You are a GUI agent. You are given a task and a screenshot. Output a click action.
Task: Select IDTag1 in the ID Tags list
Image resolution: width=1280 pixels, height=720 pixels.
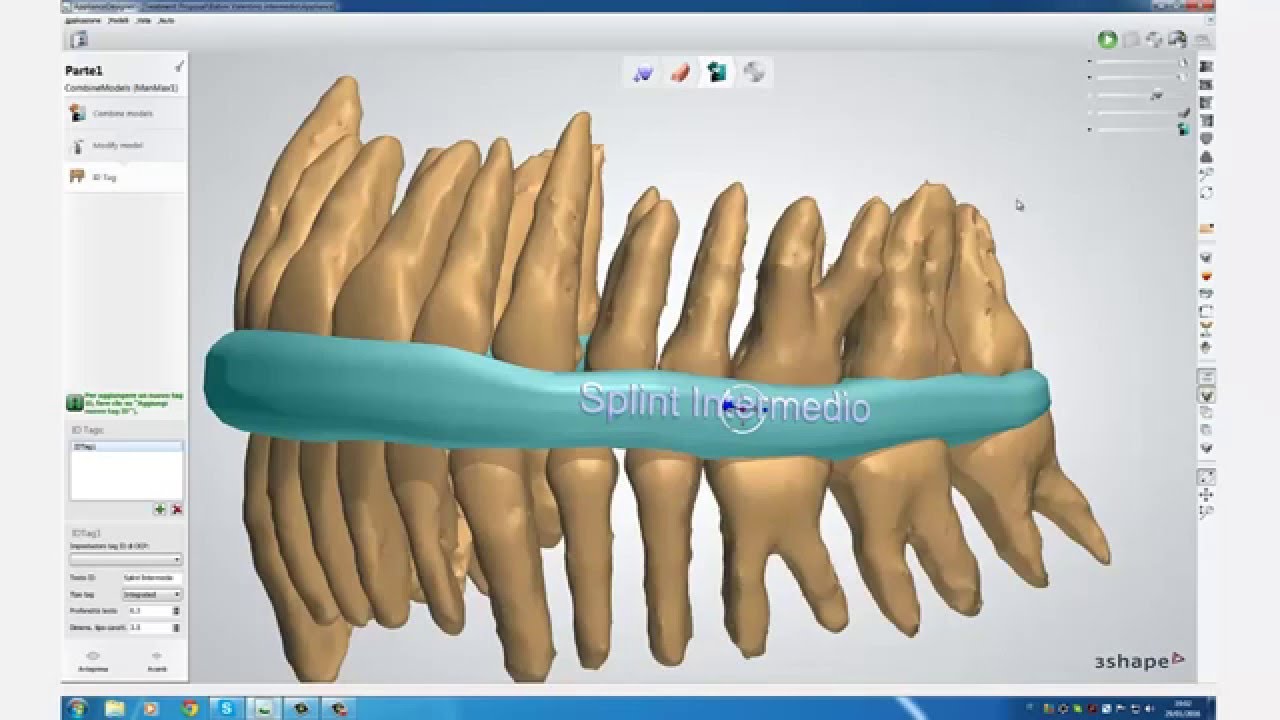[126, 447]
